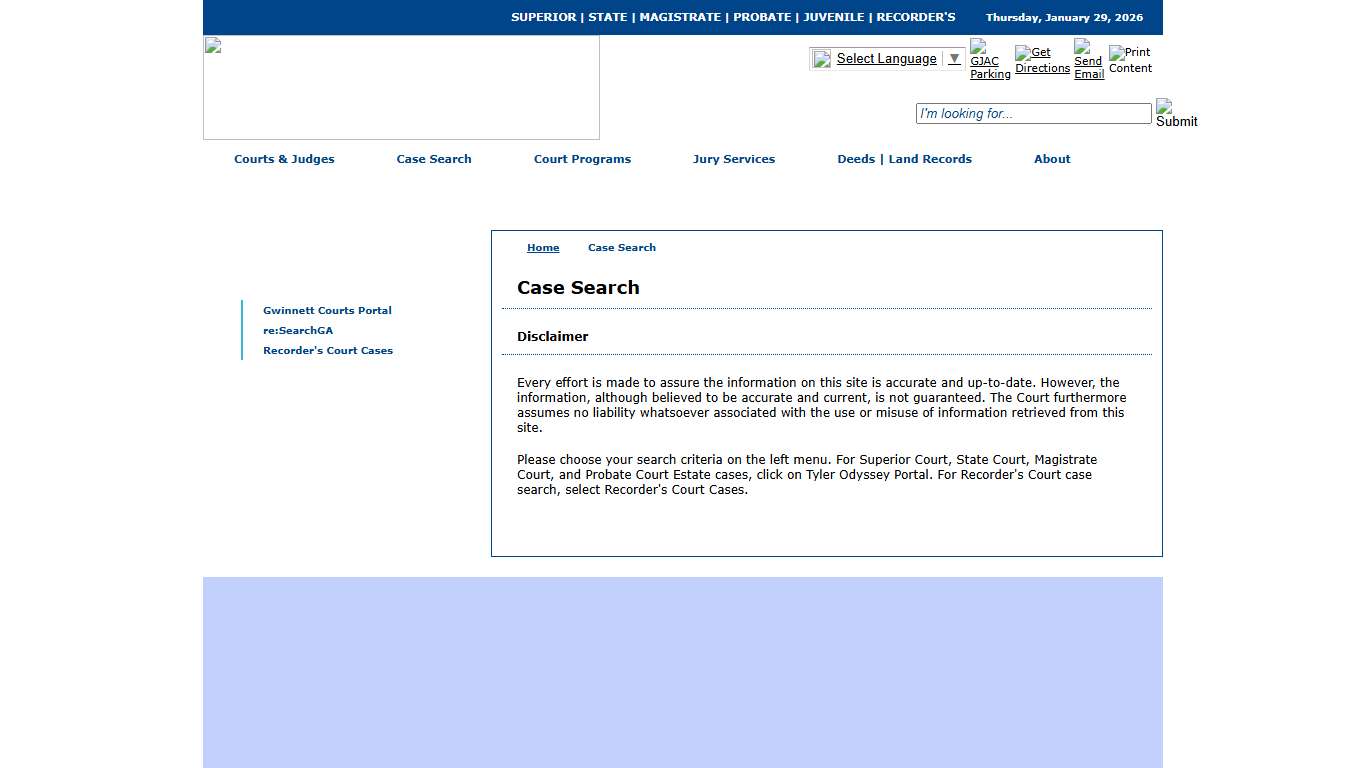Select the Print Content icon

[x=1130, y=58]
